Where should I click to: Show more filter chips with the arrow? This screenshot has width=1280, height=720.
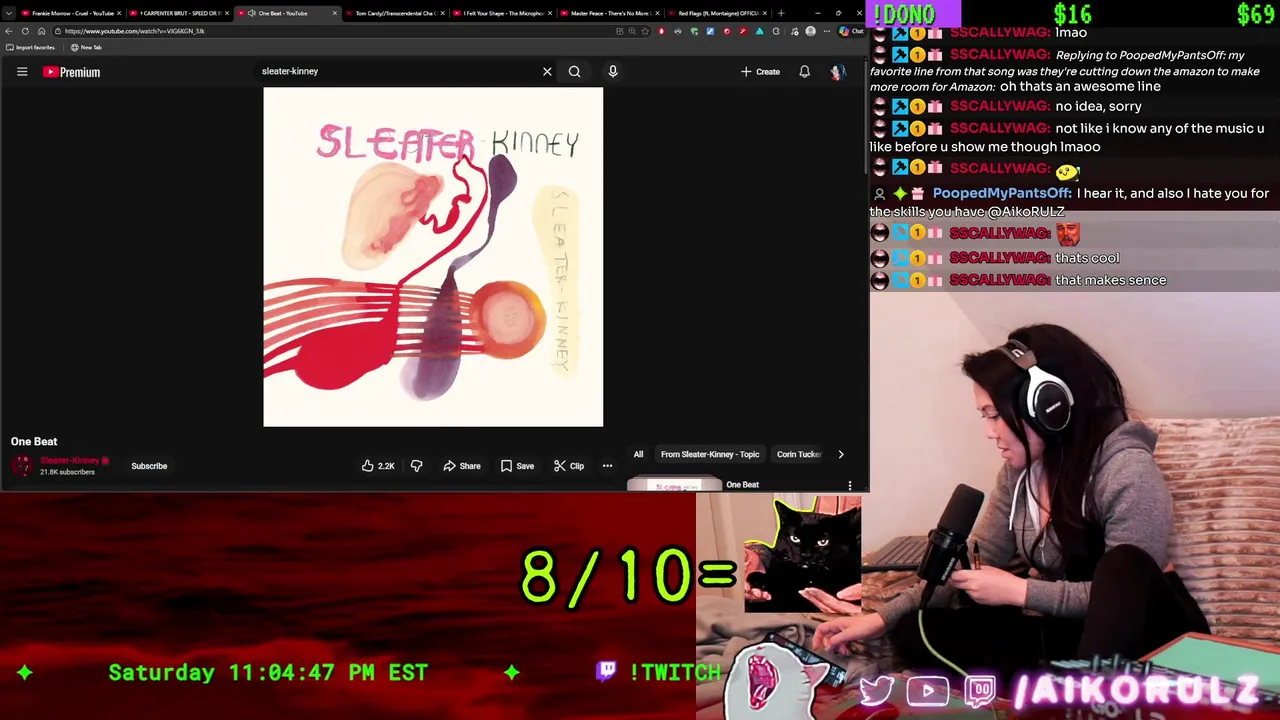tap(840, 454)
